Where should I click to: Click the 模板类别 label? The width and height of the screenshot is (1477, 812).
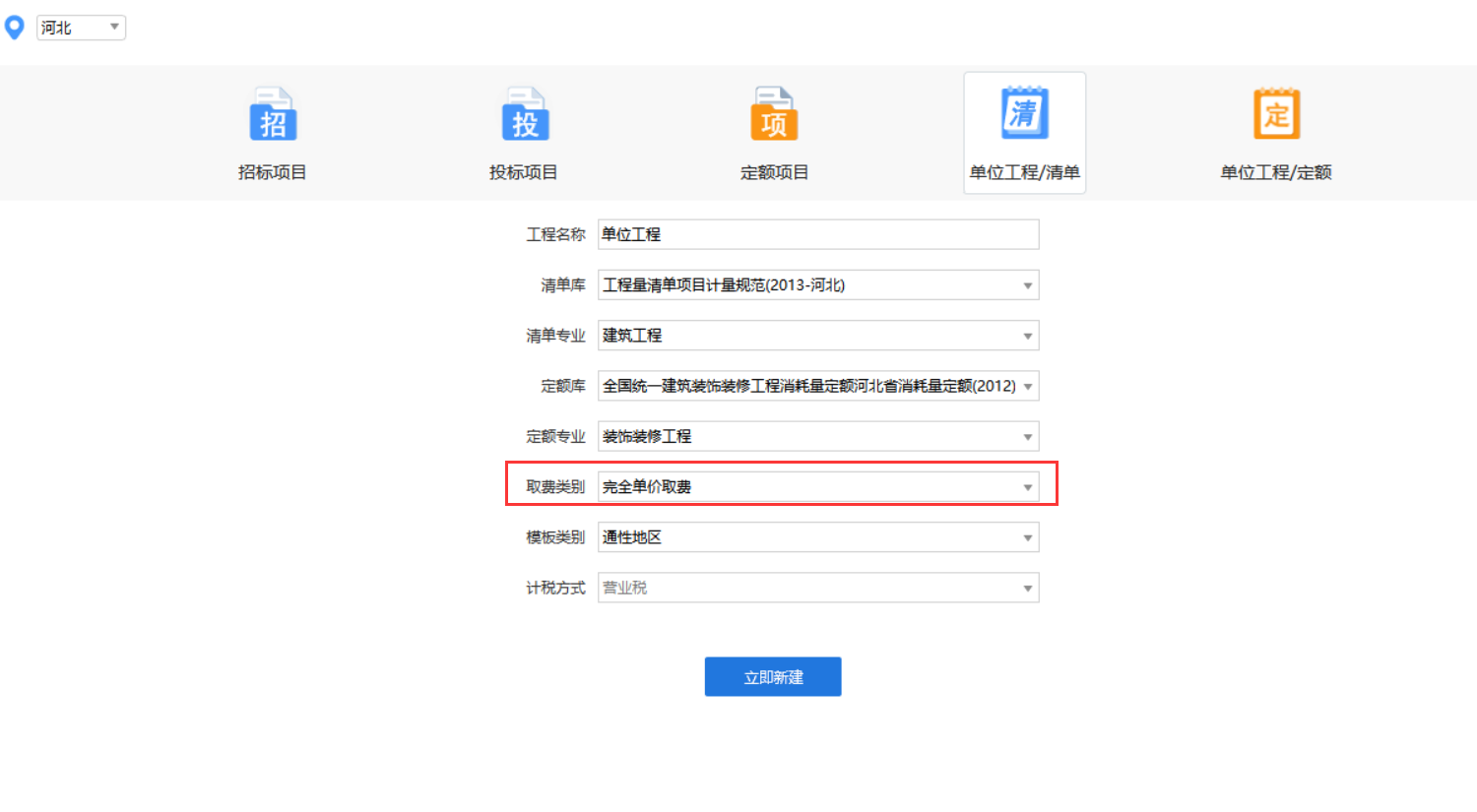(555, 537)
